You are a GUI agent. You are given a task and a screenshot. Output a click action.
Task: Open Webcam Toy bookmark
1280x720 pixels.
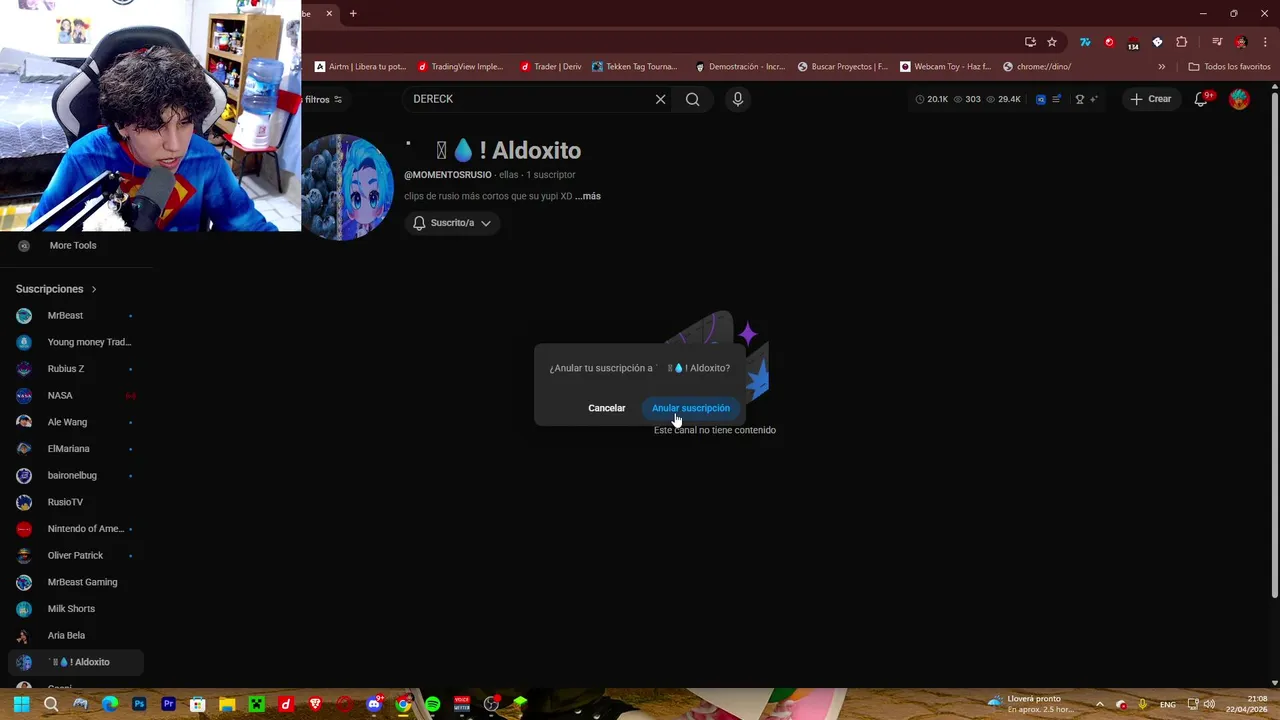tap(945, 67)
